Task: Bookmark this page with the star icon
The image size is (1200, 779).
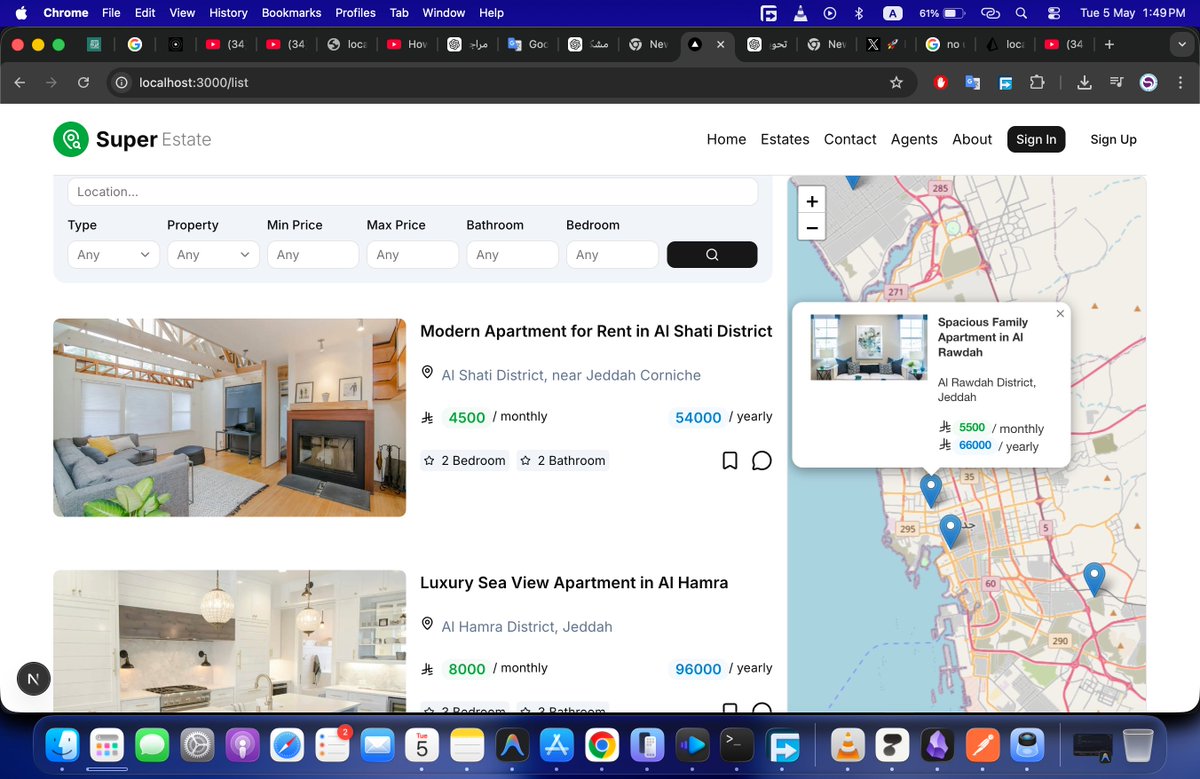Action: (x=896, y=82)
